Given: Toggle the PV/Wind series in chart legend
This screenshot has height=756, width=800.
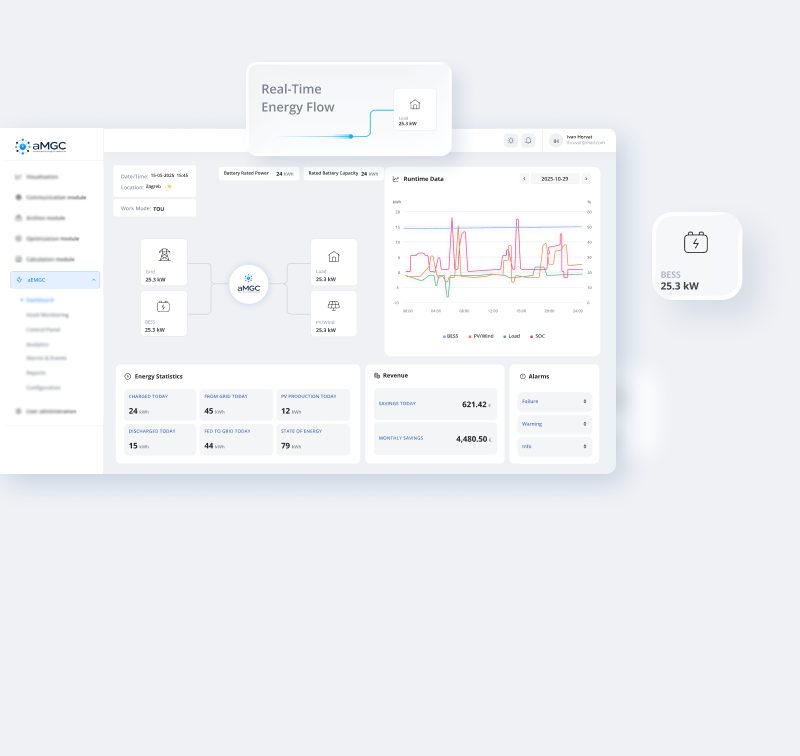Looking at the screenshot, I should coord(481,336).
